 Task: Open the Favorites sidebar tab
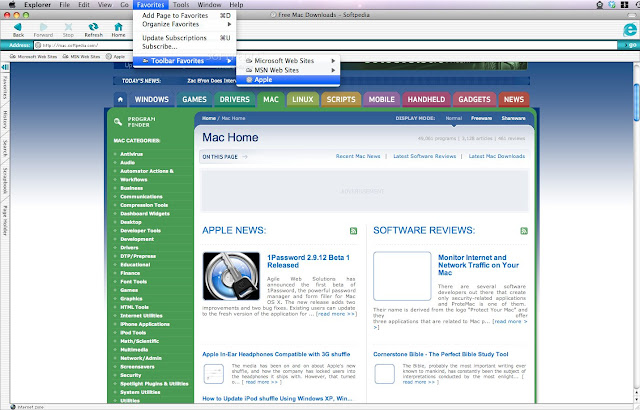(4, 87)
